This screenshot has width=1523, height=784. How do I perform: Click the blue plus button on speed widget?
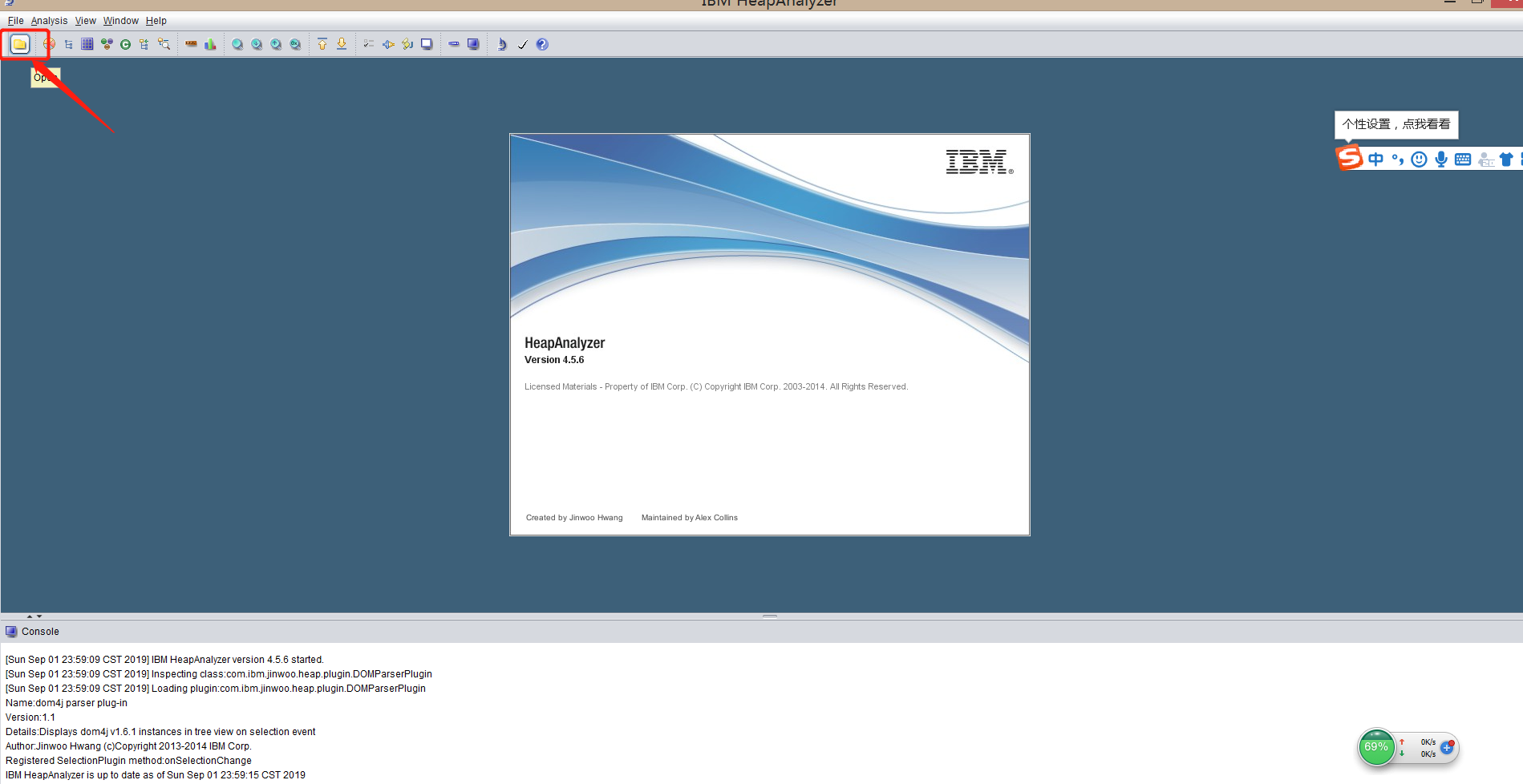(1447, 747)
